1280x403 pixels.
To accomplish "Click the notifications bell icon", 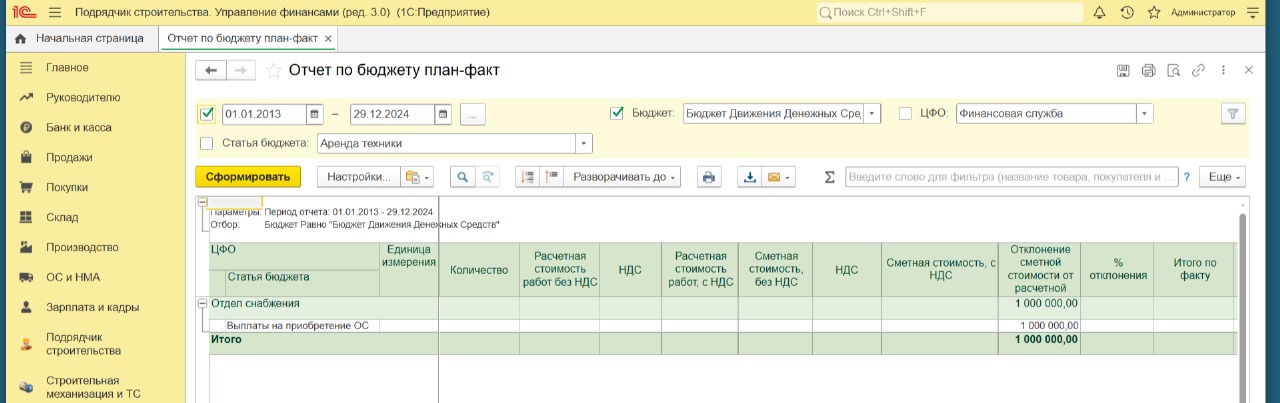I will click(x=1100, y=13).
